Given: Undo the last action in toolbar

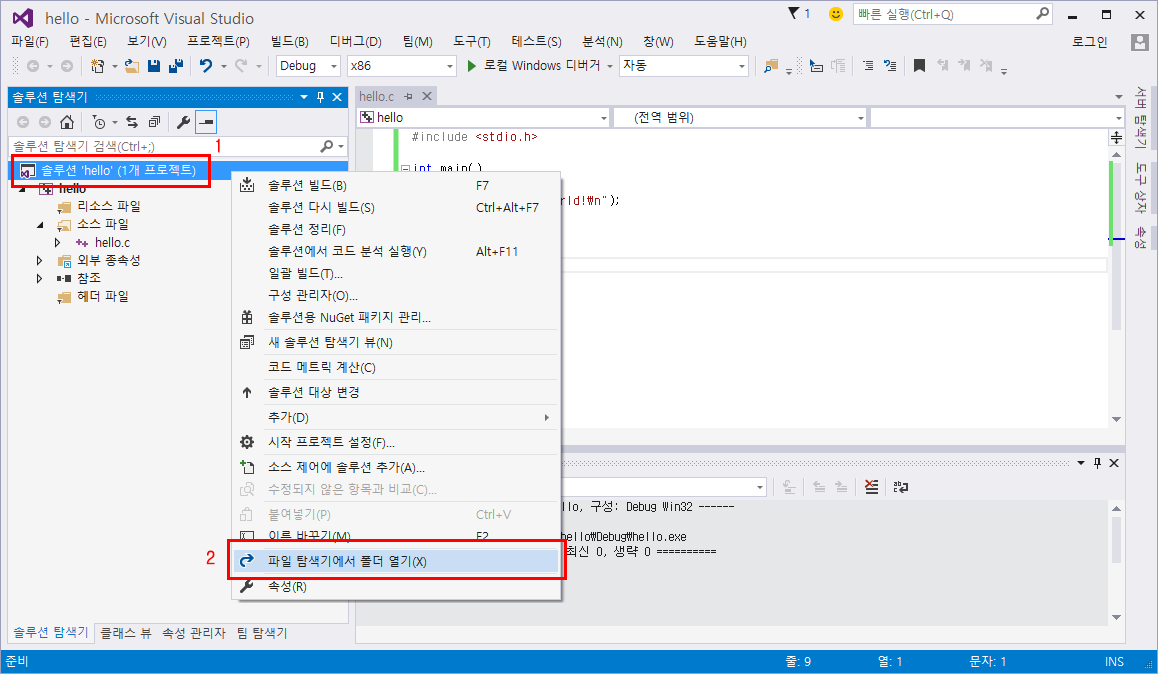Looking at the screenshot, I should pyautogui.click(x=206, y=66).
